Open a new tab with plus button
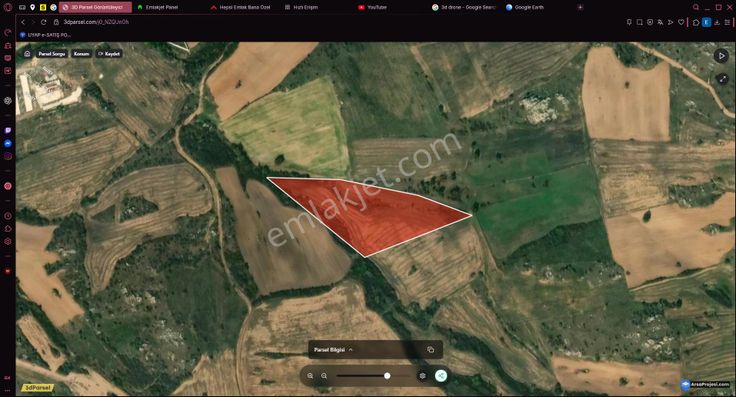 580,8
